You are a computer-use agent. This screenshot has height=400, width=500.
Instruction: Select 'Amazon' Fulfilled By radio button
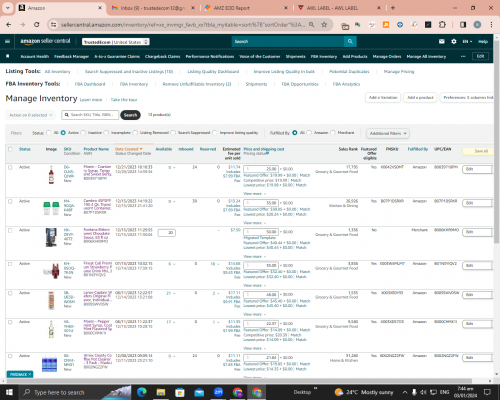click(309, 133)
